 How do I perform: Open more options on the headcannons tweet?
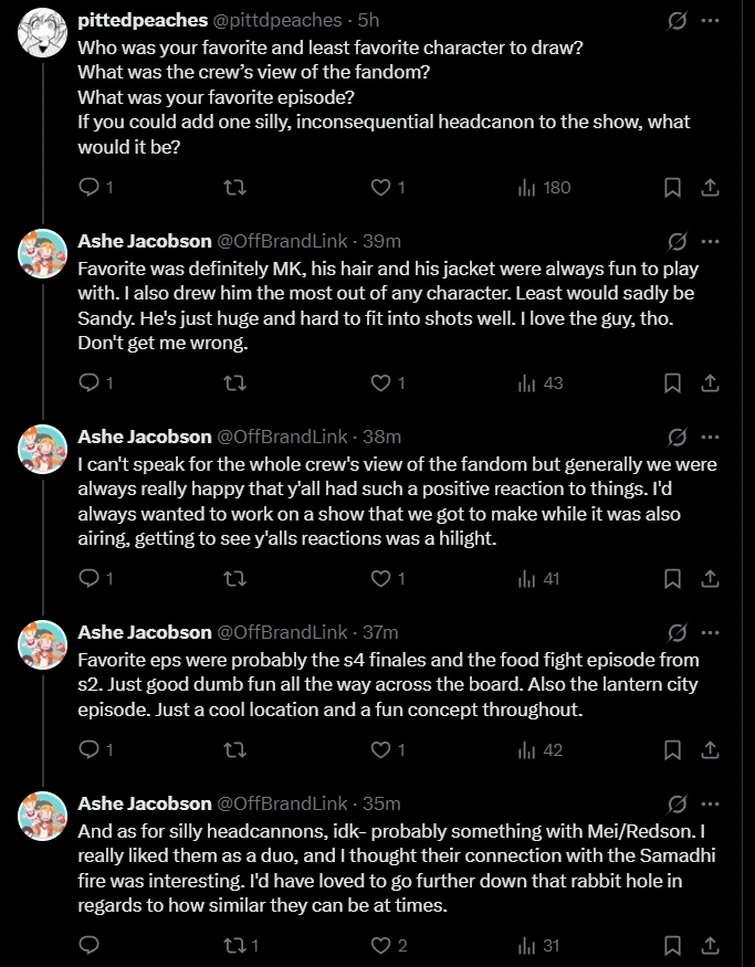710,804
